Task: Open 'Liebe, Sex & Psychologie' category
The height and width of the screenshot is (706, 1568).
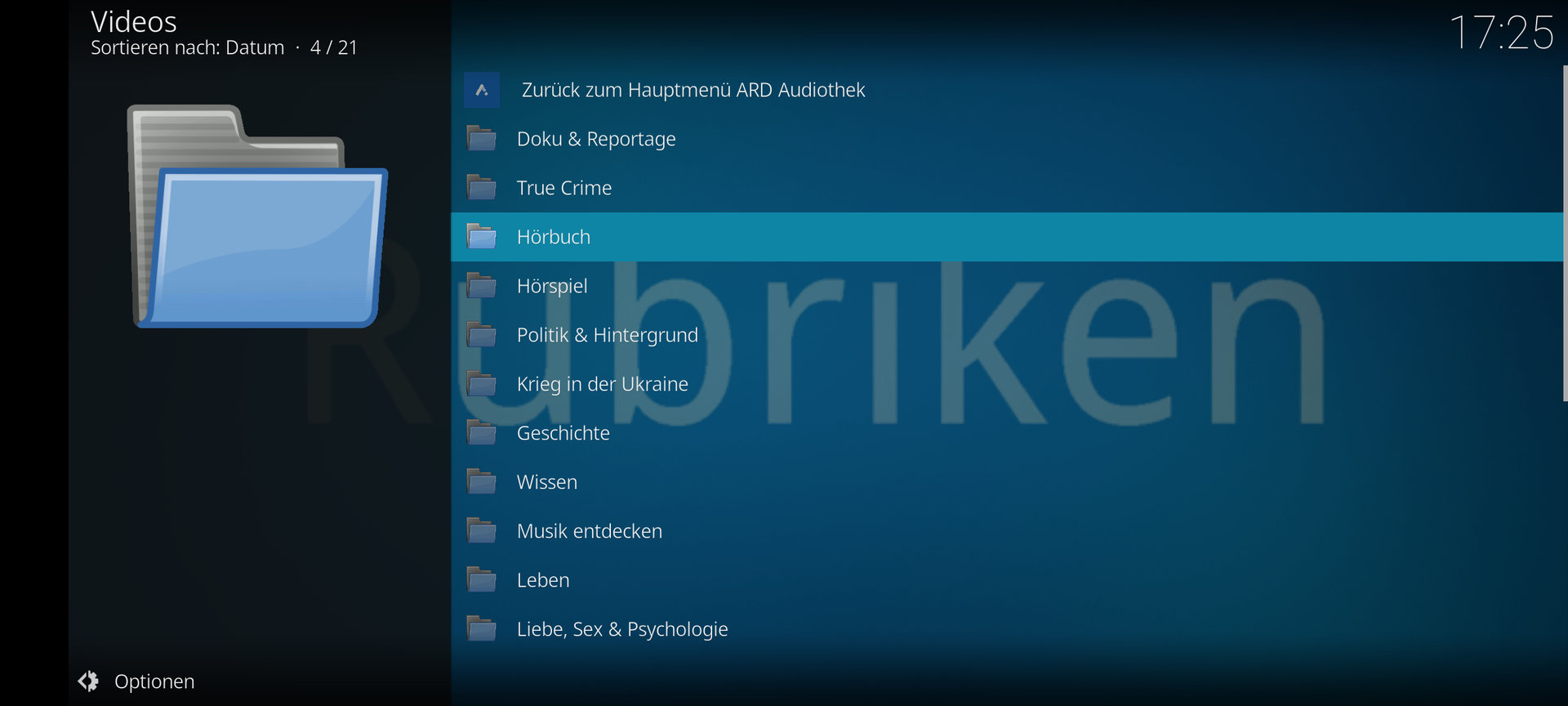Action: (1007, 629)
